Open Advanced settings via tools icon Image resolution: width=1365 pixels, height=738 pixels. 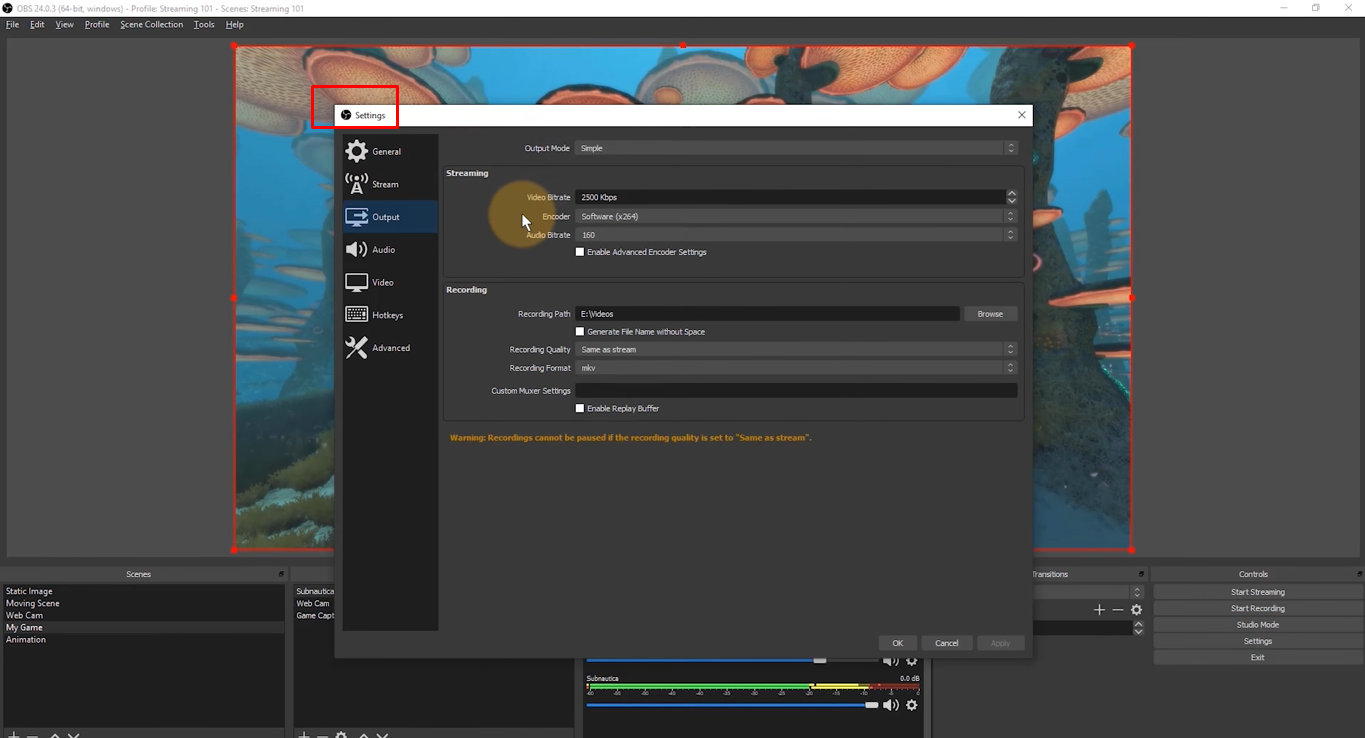point(358,347)
